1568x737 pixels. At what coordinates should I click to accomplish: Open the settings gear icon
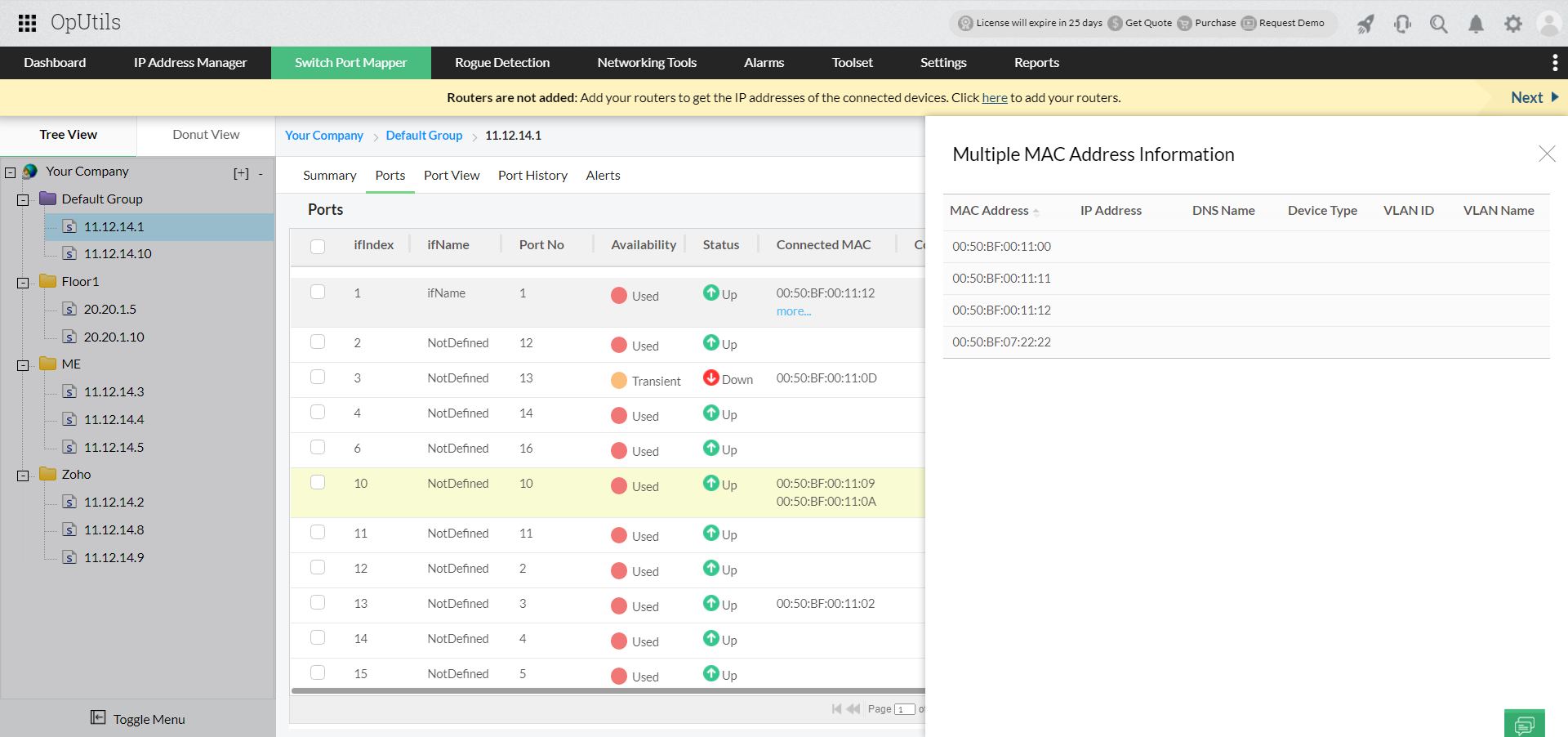point(1512,25)
